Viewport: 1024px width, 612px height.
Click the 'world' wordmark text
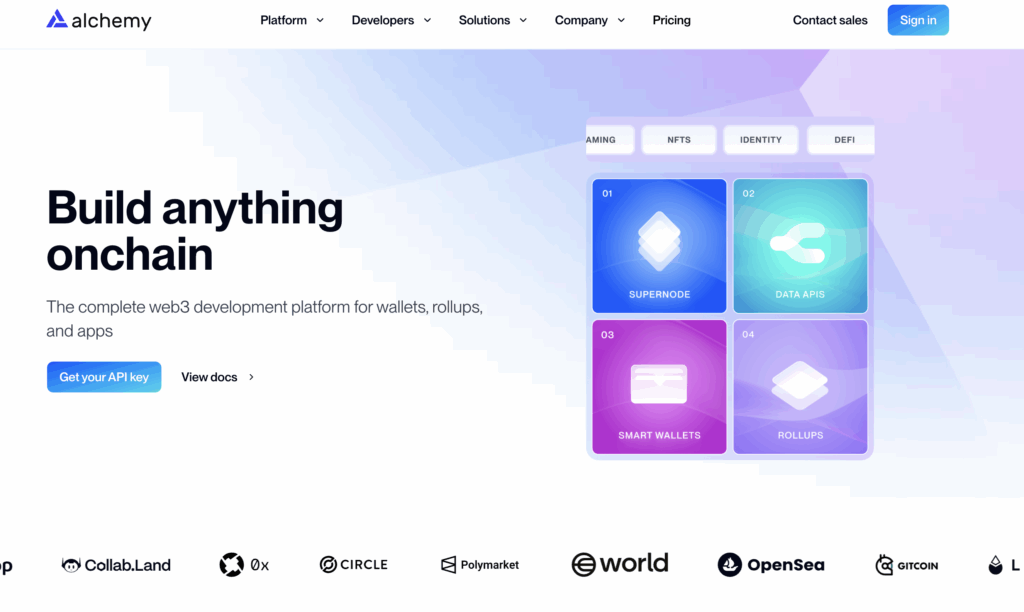tap(633, 563)
